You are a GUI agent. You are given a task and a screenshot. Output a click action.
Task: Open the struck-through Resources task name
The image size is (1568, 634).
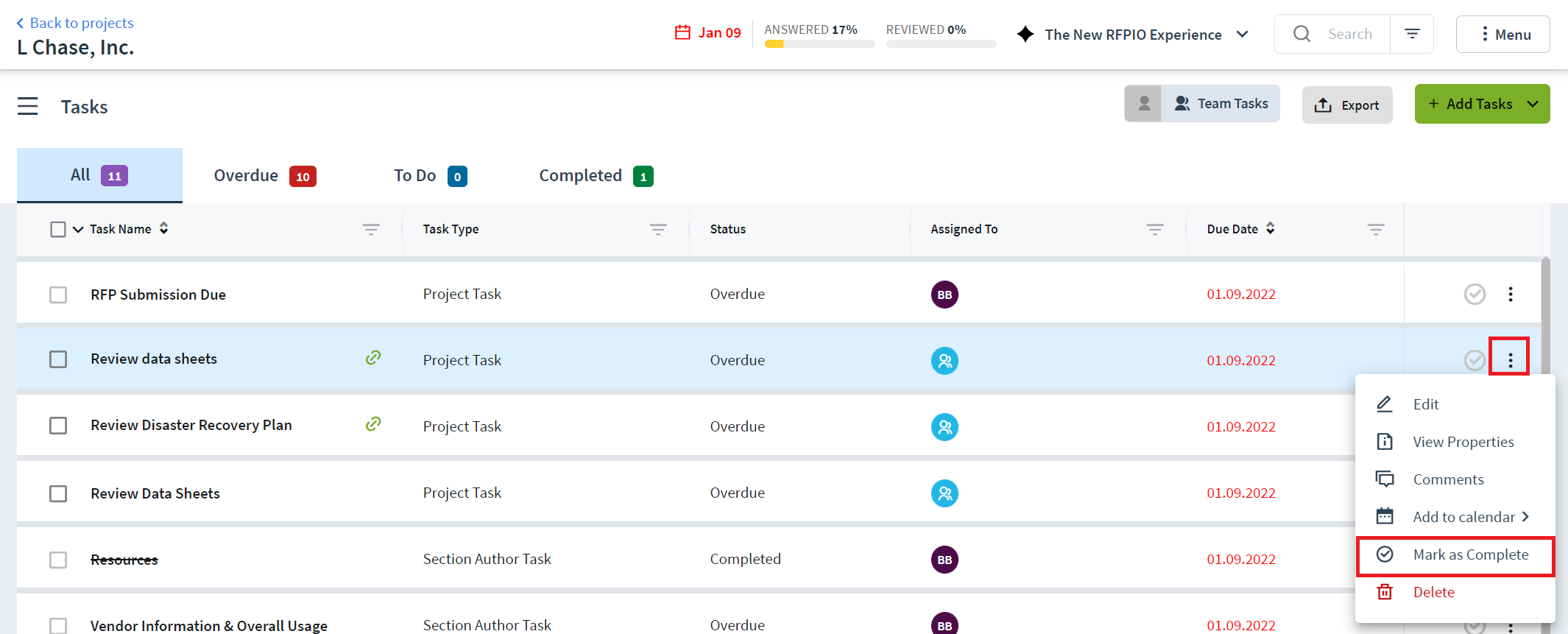[x=124, y=560]
